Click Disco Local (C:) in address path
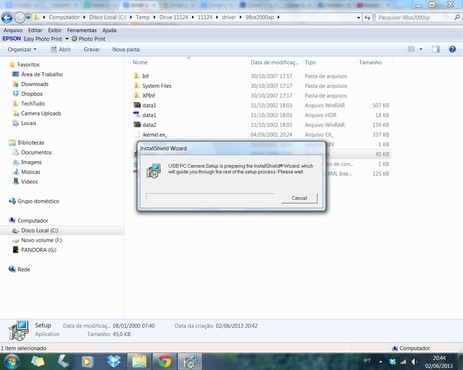Image resolution: width=463 pixels, height=370 pixels. click(x=107, y=17)
